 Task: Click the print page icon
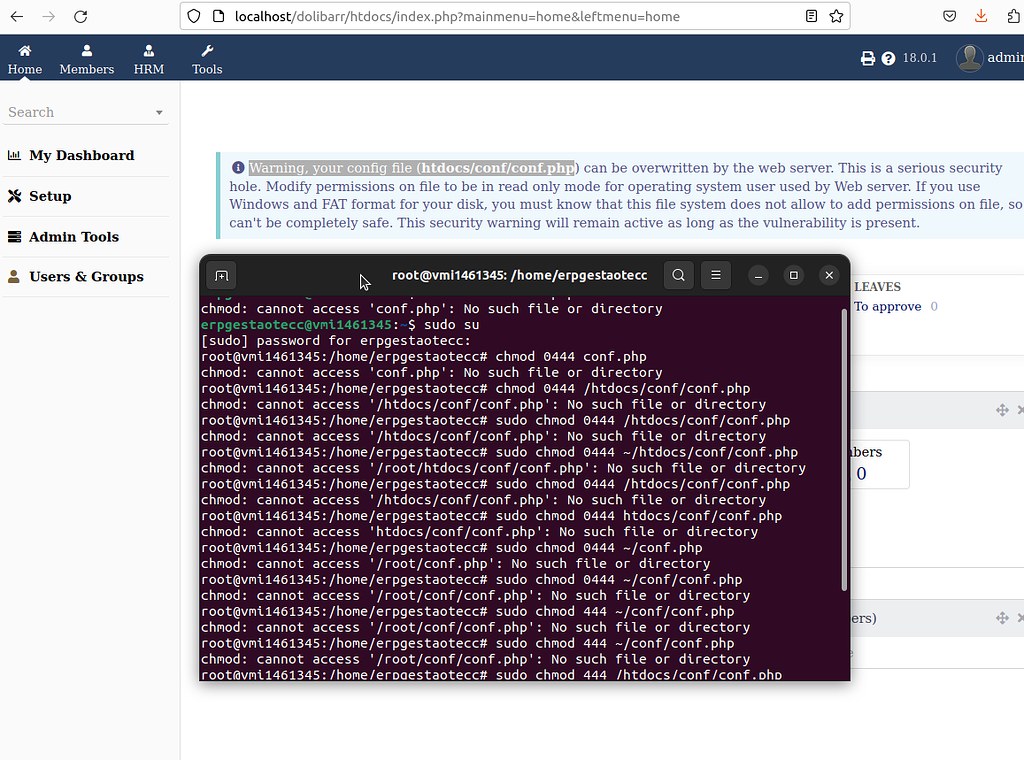867,58
